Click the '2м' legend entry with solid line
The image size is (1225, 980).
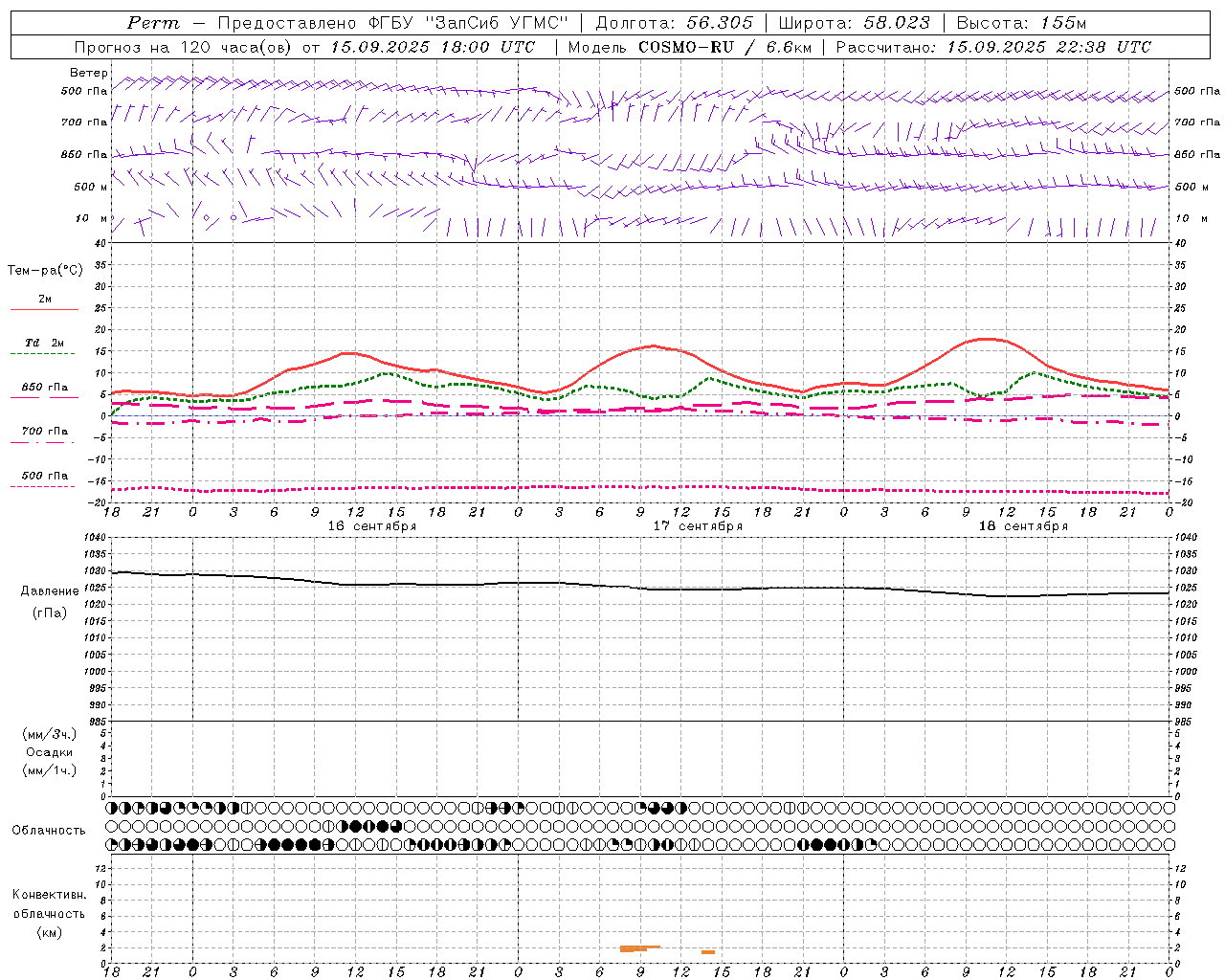pyautogui.click(x=45, y=299)
